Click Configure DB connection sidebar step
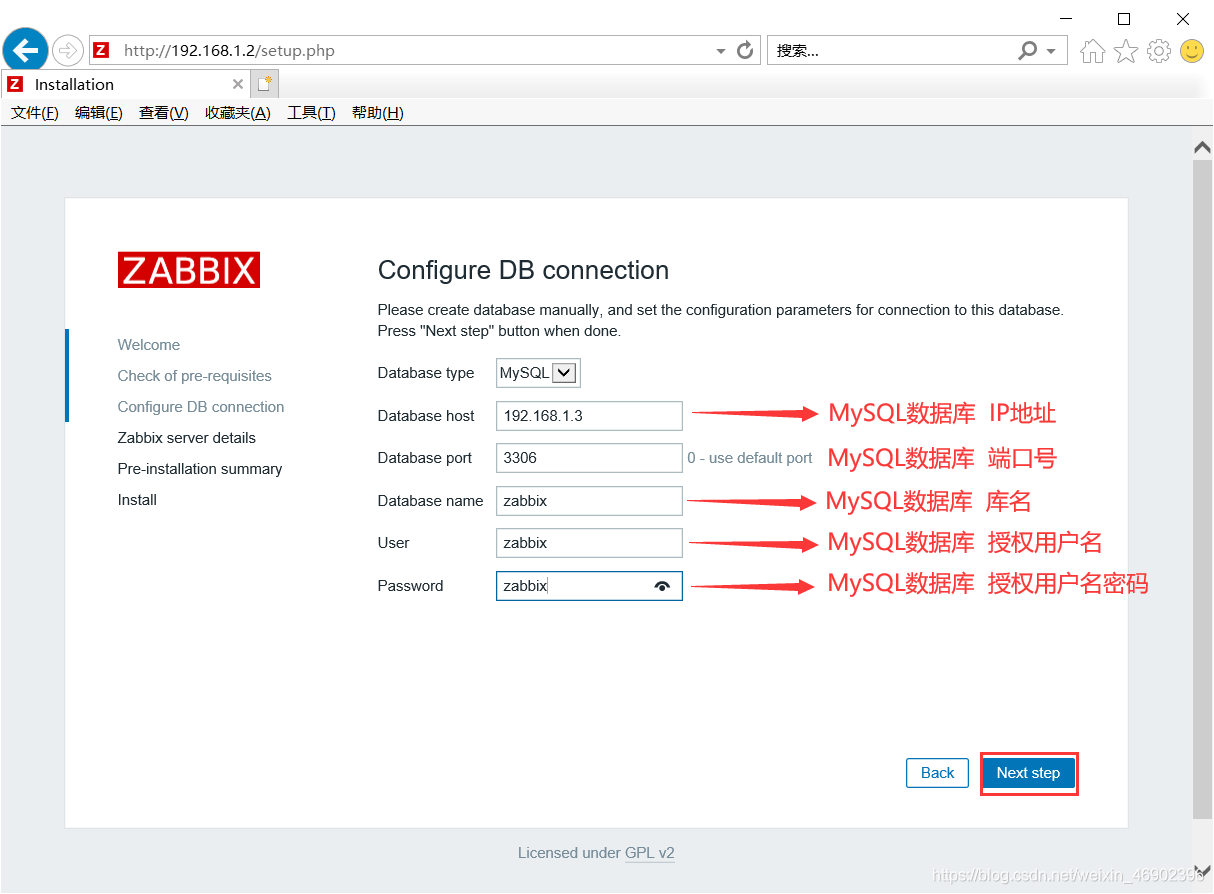 click(201, 407)
